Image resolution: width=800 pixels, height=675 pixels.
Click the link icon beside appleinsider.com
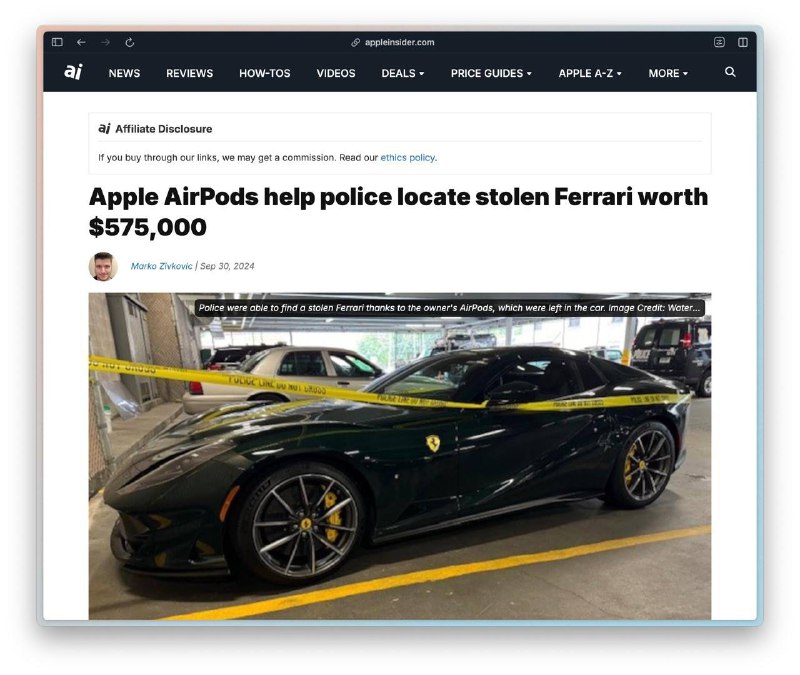(x=356, y=42)
